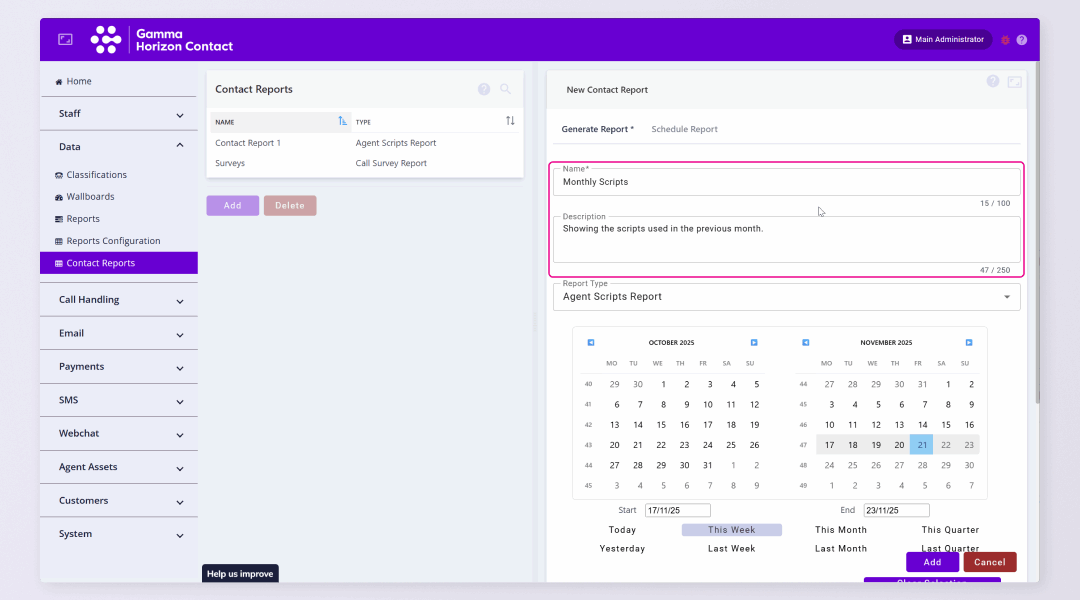Open the Report Type dropdown
This screenshot has height=600, width=1080.
pyautogui.click(x=786, y=297)
